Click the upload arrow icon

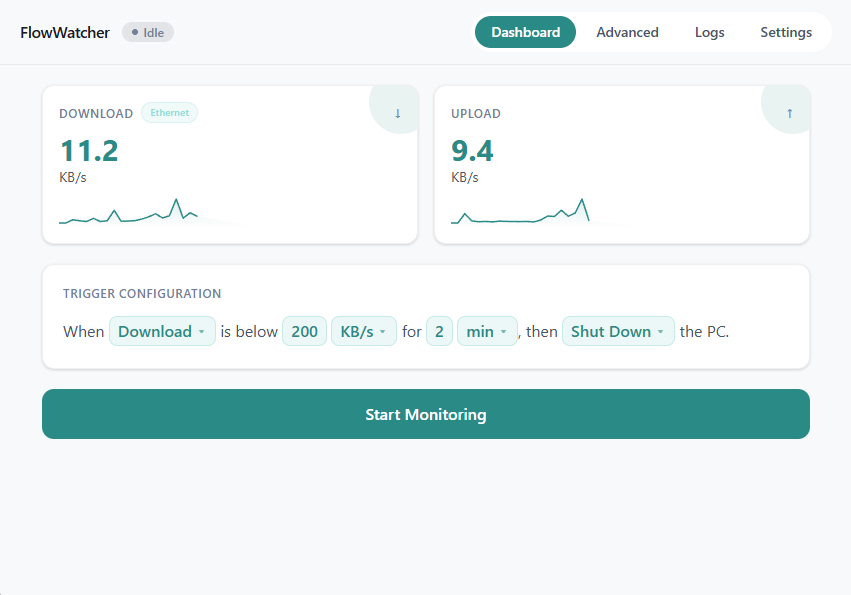[789, 113]
